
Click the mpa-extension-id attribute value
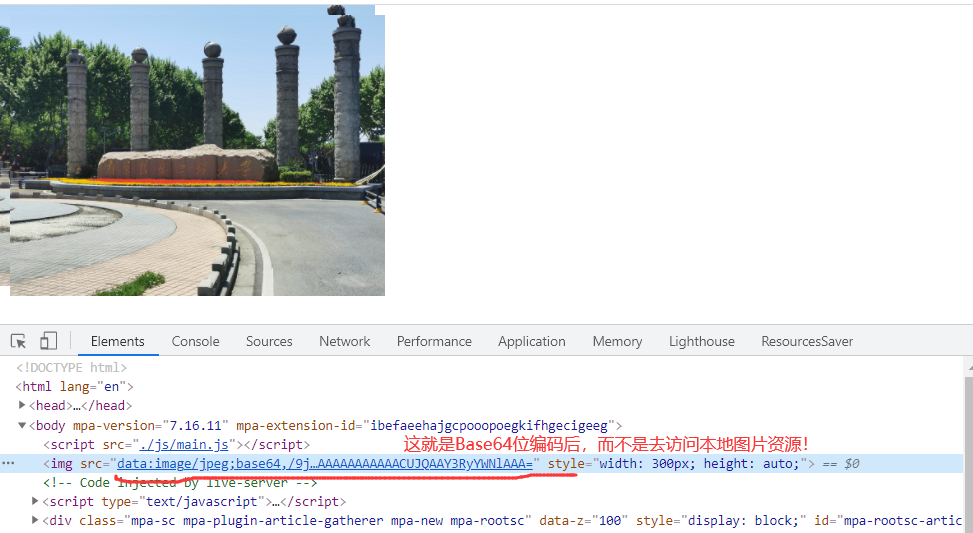[x=488, y=426]
